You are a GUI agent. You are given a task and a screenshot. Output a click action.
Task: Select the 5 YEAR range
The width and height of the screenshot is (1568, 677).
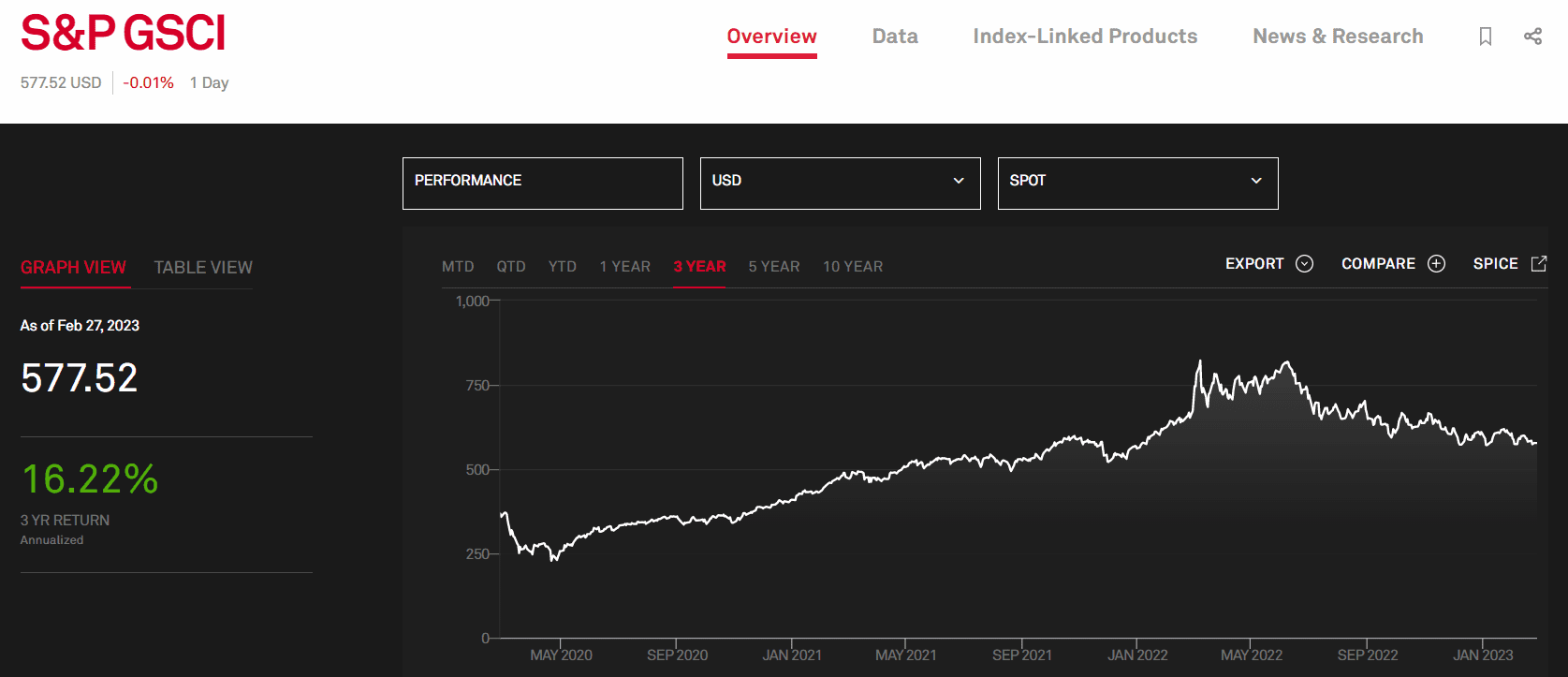coord(774,267)
